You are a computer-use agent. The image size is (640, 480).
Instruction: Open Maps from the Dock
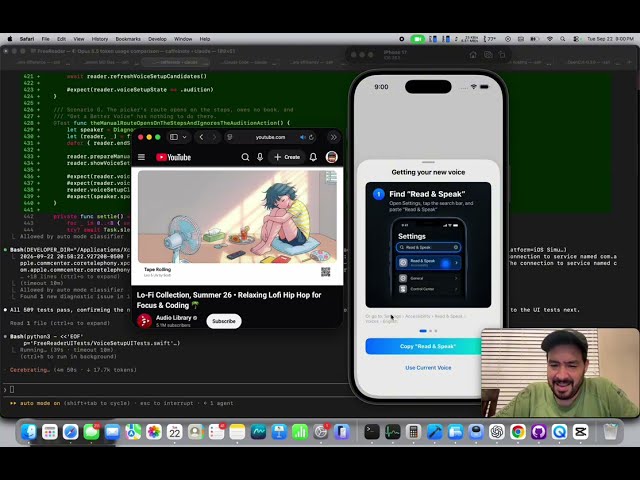point(133,432)
